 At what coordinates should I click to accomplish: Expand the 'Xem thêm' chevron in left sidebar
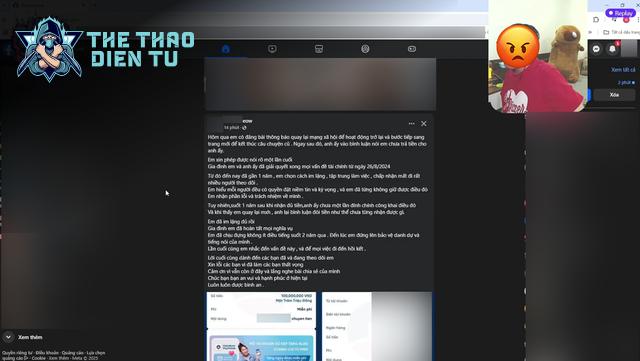pyautogui.click(x=8, y=337)
